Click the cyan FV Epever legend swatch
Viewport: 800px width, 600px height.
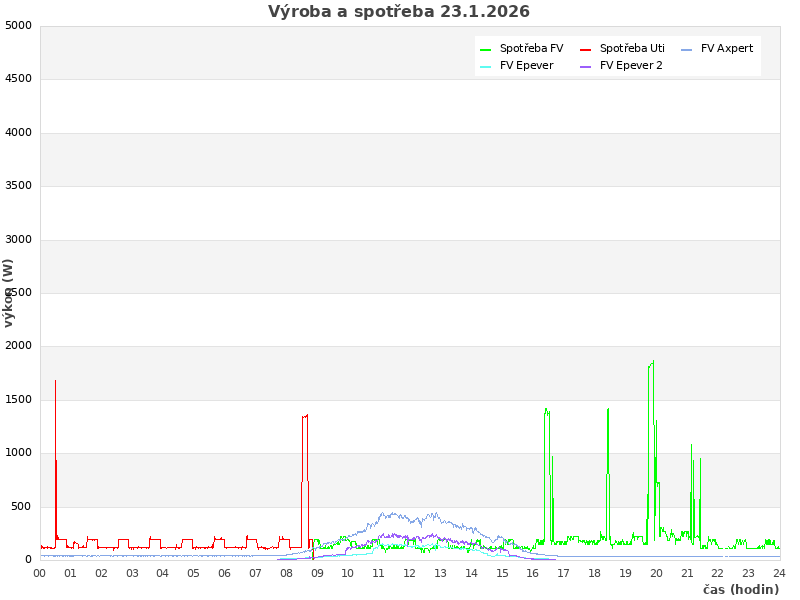coord(485,66)
